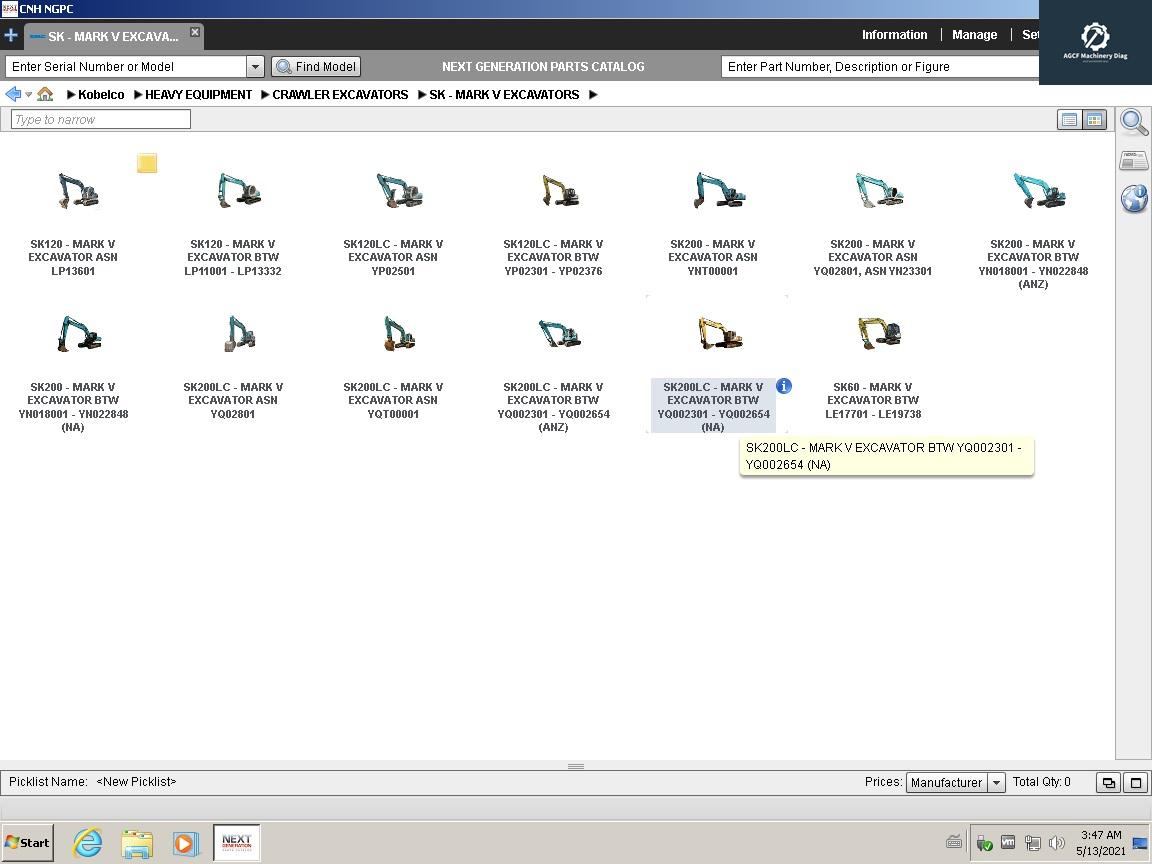
Task: Open the news panel from the right sidebar
Action: pyautogui.click(x=1133, y=159)
